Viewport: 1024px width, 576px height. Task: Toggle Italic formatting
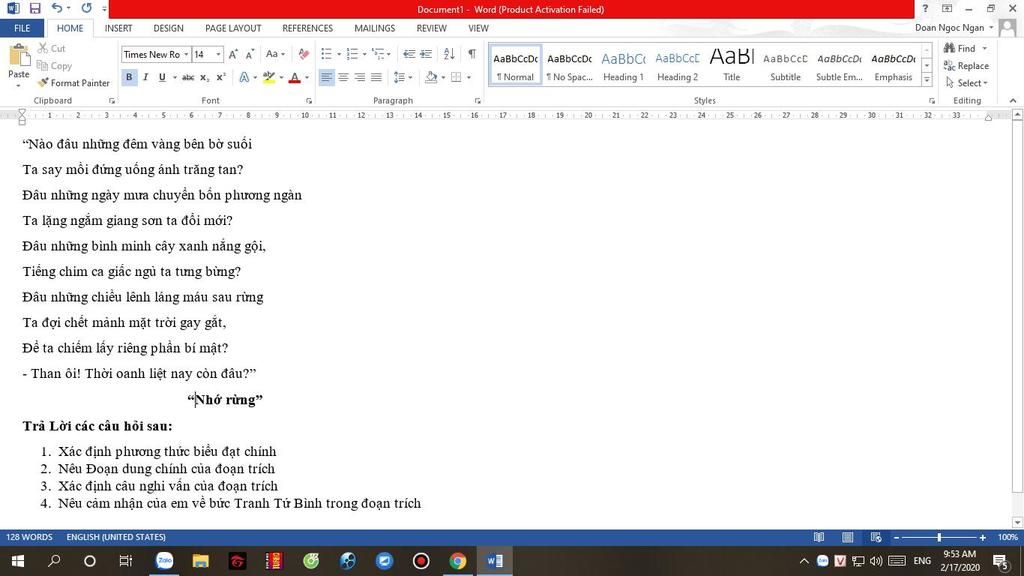click(146, 77)
